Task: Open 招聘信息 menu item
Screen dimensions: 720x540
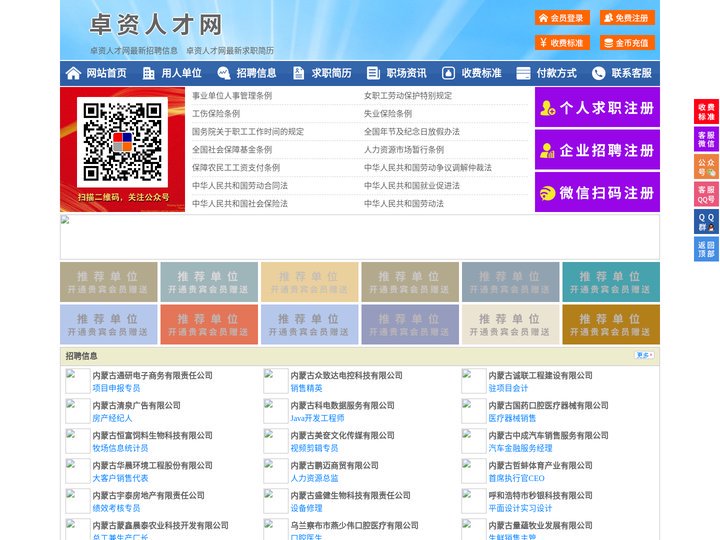Action: [256, 73]
